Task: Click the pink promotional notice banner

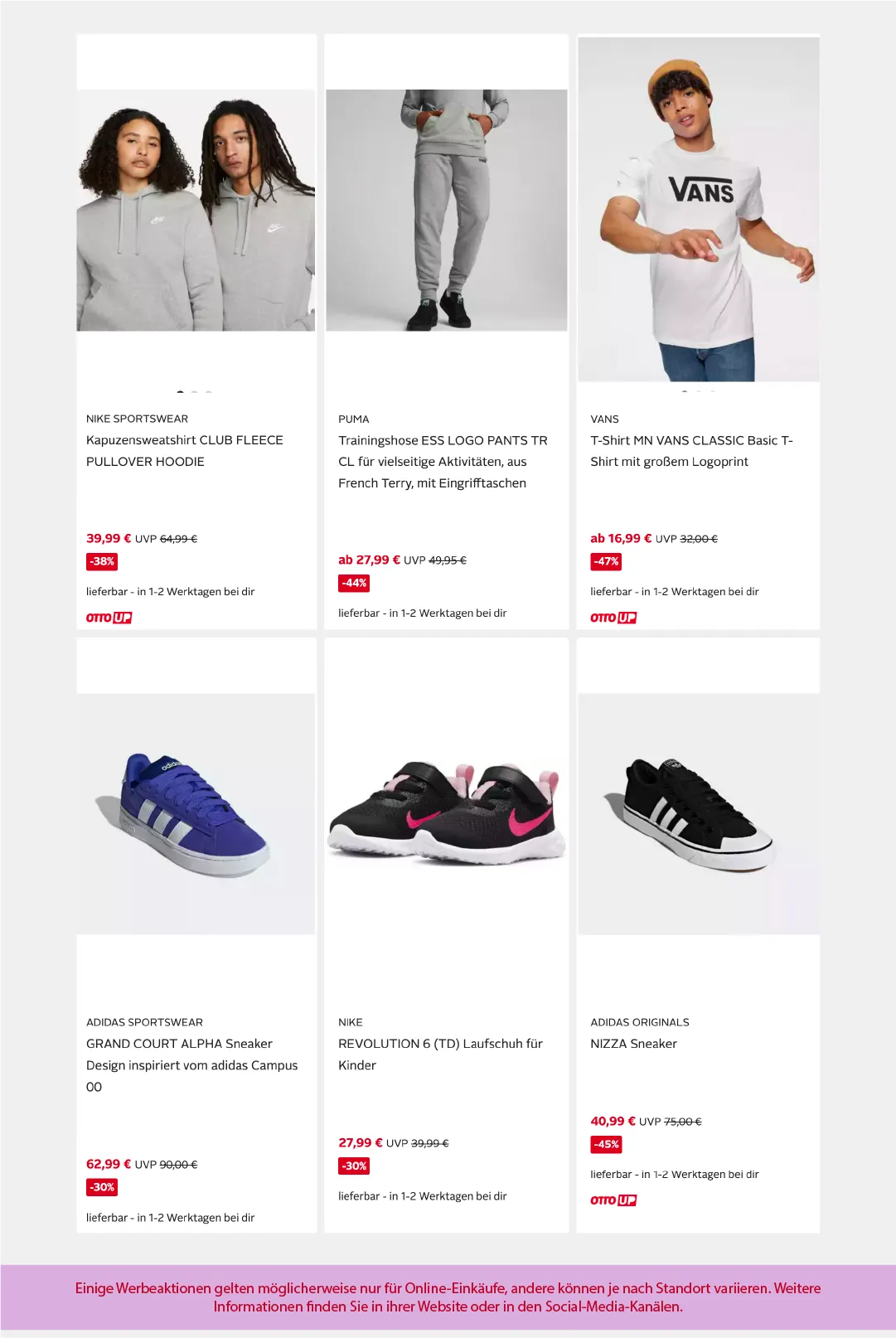Action: tap(448, 1297)
